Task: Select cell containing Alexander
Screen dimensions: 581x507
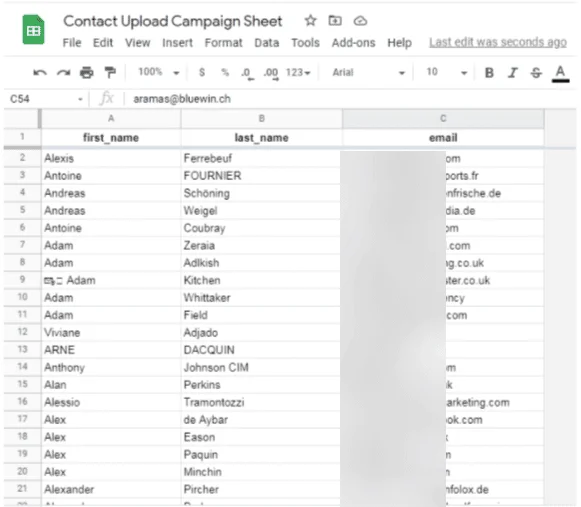Action: point(111,489)
